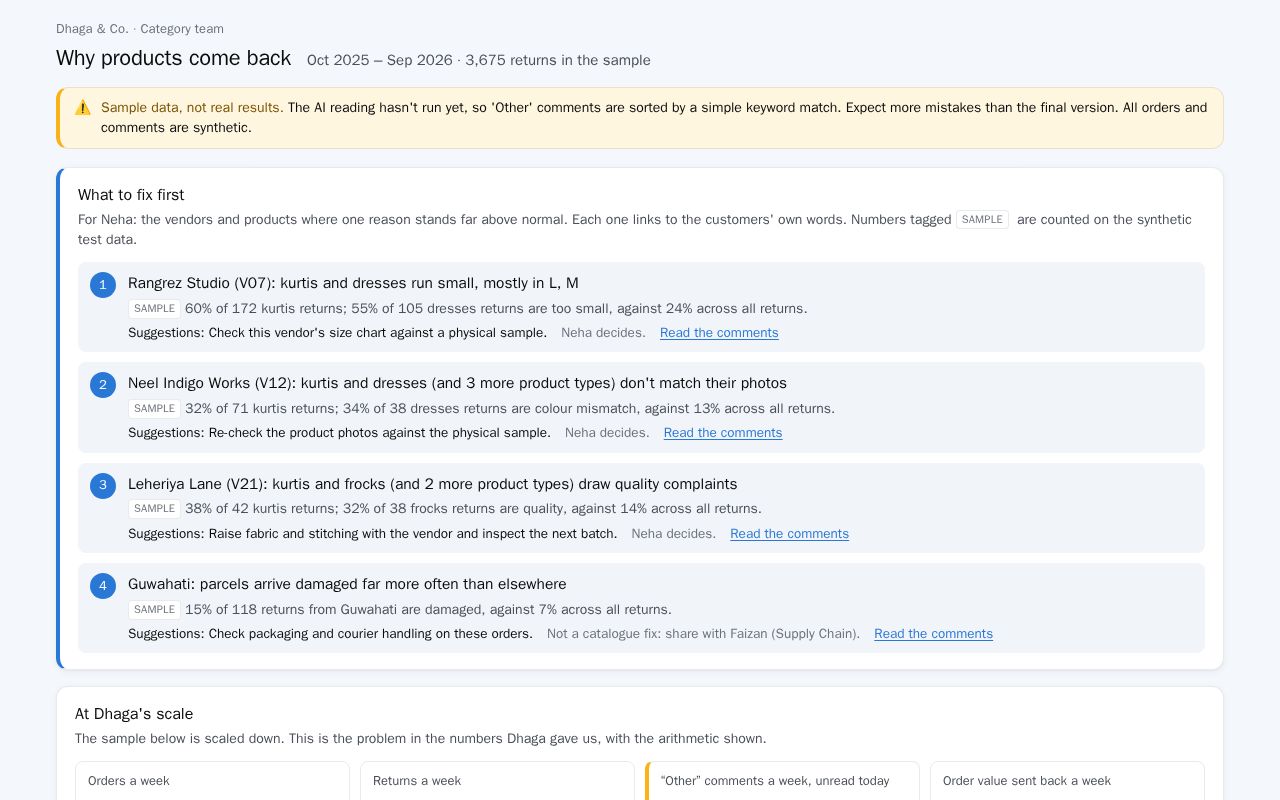This screenshot has width=1280, height=800.
Task: Click SAMPLE tag beside 60% of 172 kurtis
Action: click(154, 309)
